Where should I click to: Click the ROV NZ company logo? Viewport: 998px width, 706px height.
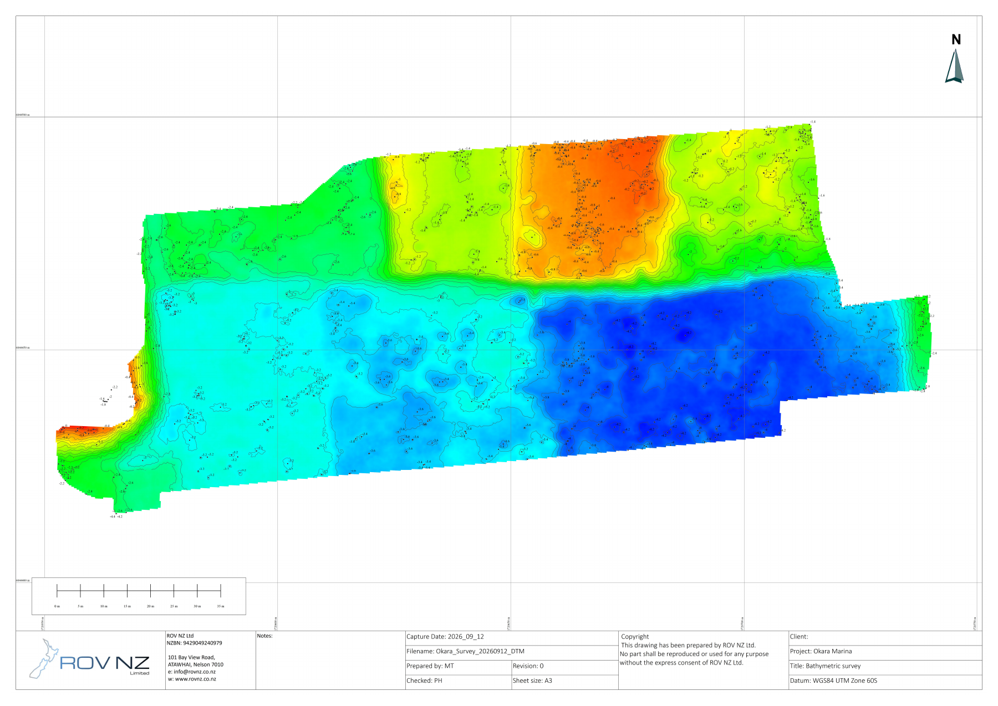coord(89,660)
